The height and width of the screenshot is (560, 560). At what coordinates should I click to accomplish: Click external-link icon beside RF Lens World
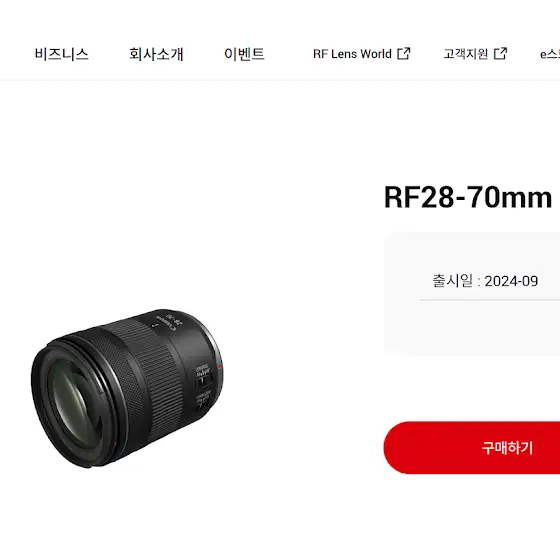click(x=404, y=54)
